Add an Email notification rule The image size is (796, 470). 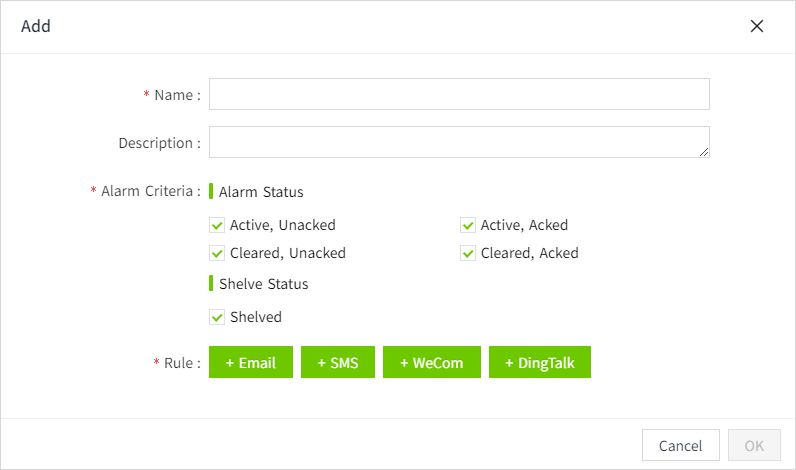click(x=250, y=362)
